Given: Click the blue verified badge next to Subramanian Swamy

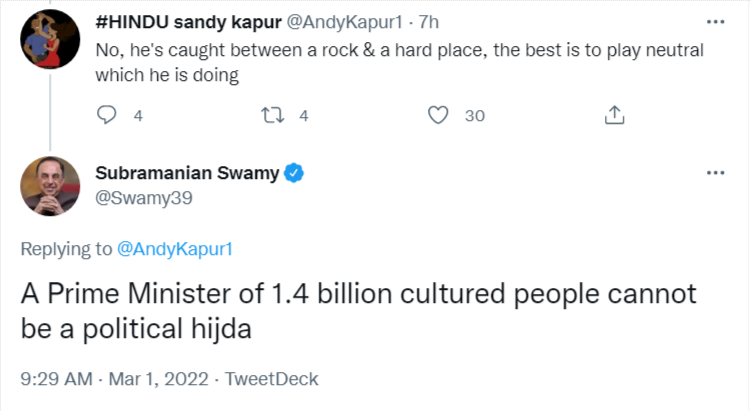Looking at the screenshot, I should click(x=295, y=173).
